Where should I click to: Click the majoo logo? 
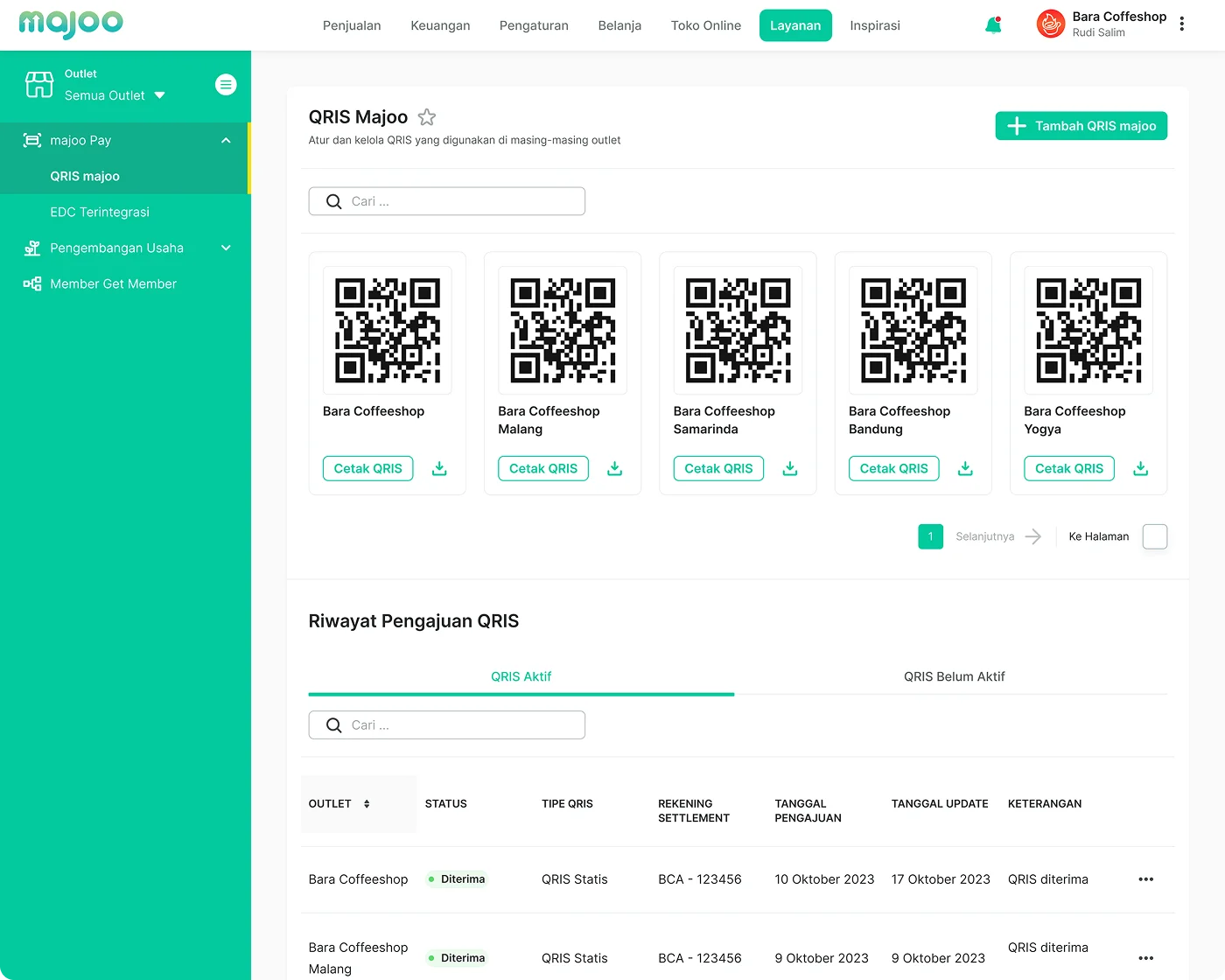point(71,24)
